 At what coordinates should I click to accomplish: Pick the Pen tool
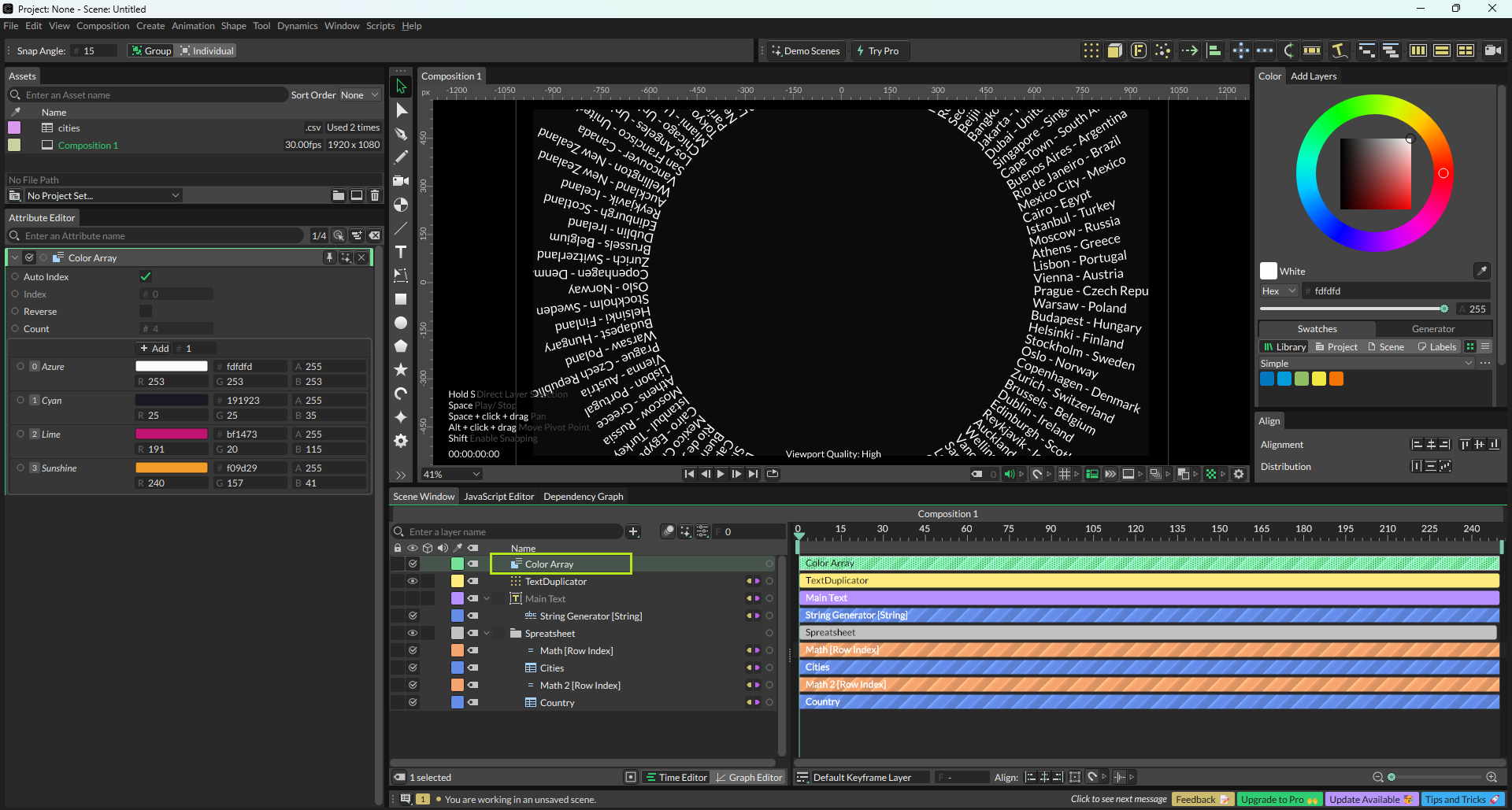[x=401, y=134]
